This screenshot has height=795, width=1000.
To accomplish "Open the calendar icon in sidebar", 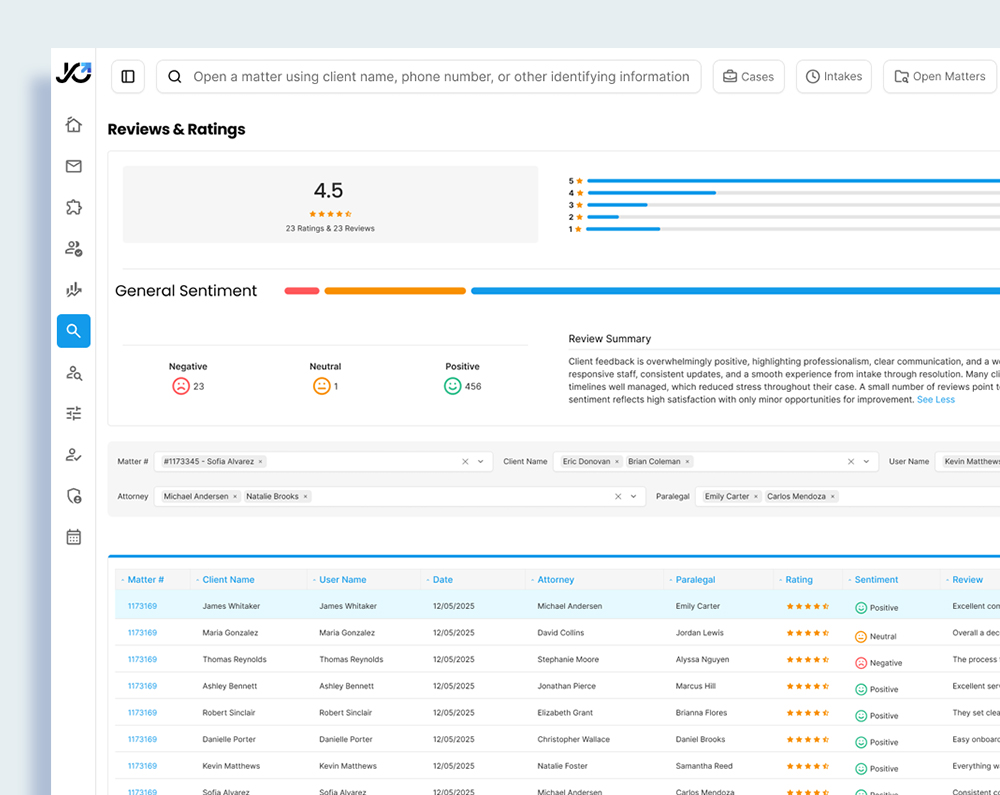I will click(73, 537).
